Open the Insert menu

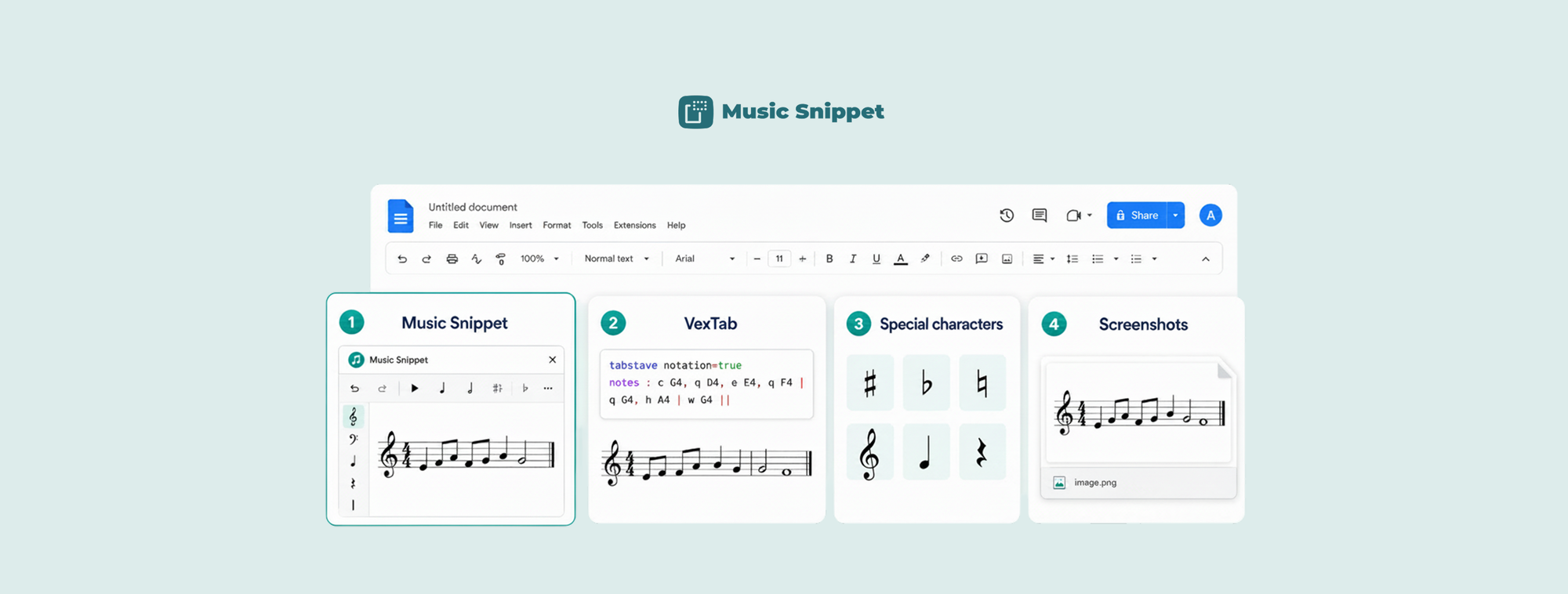(521, 226)
